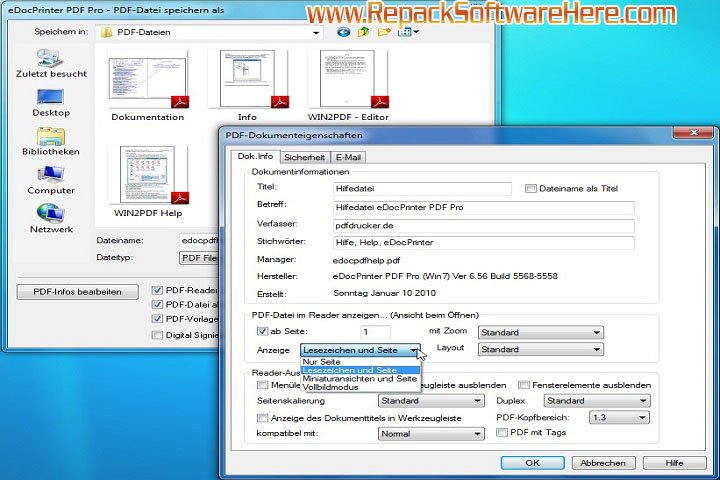Click the Titel field containing Hilfedatei

click(422, 188)
